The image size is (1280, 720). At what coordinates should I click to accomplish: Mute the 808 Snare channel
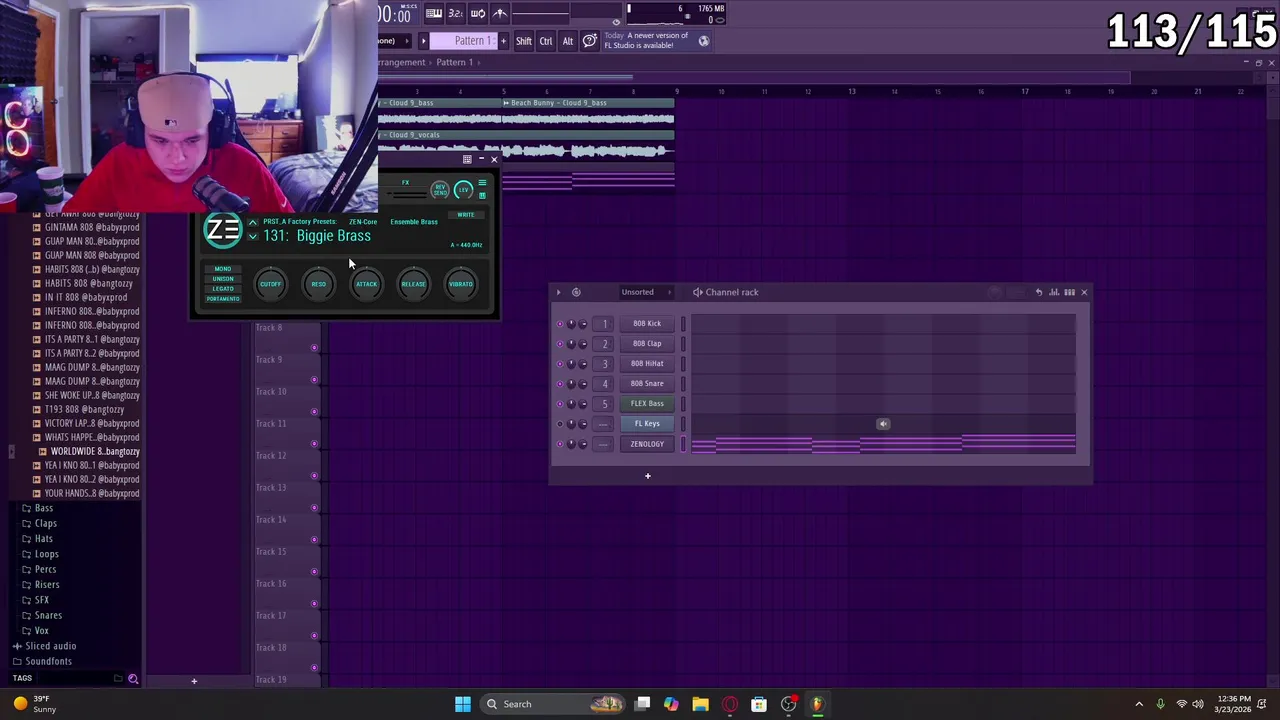(560, 384)
